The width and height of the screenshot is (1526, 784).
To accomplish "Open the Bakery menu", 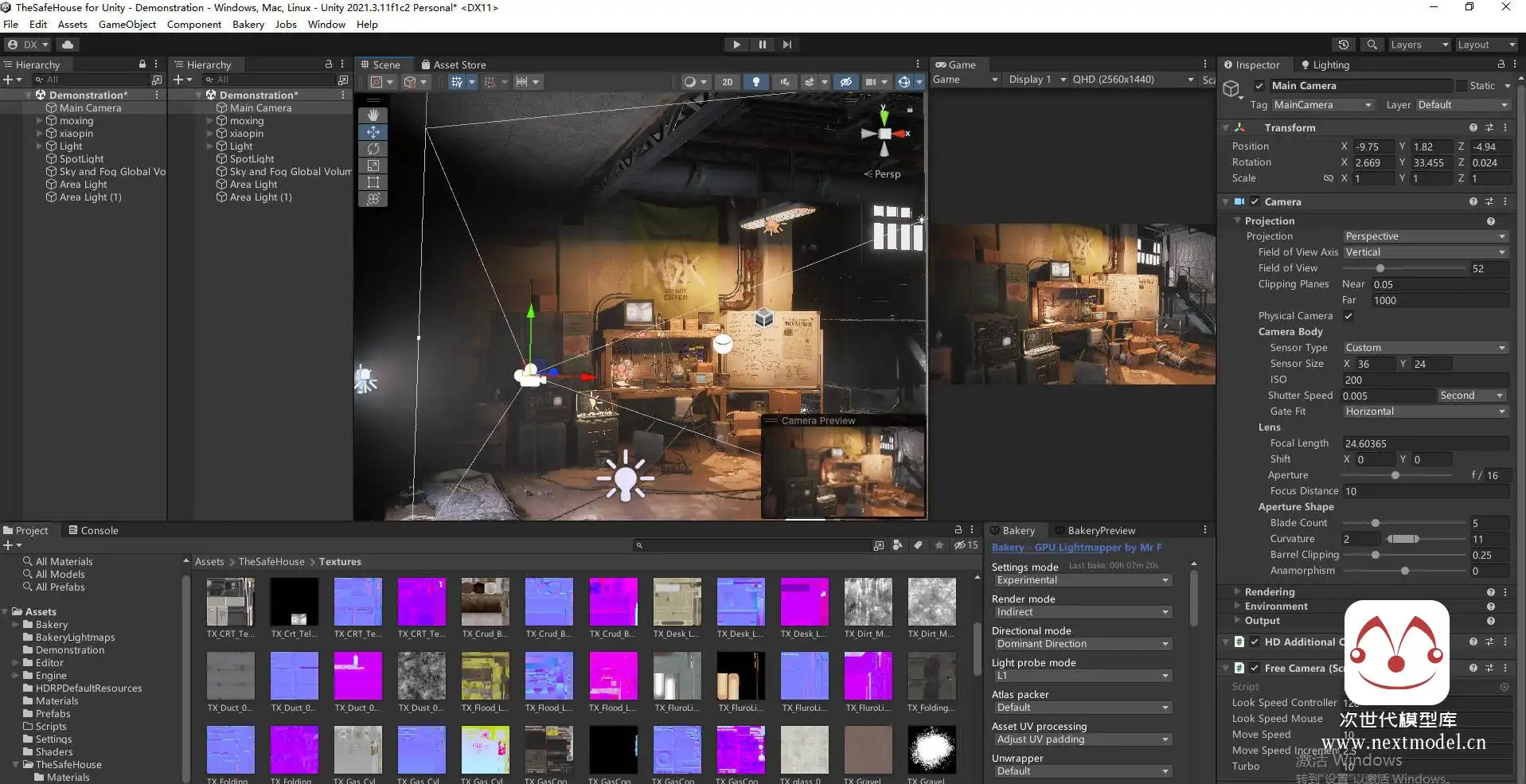I will coord(248,25).
